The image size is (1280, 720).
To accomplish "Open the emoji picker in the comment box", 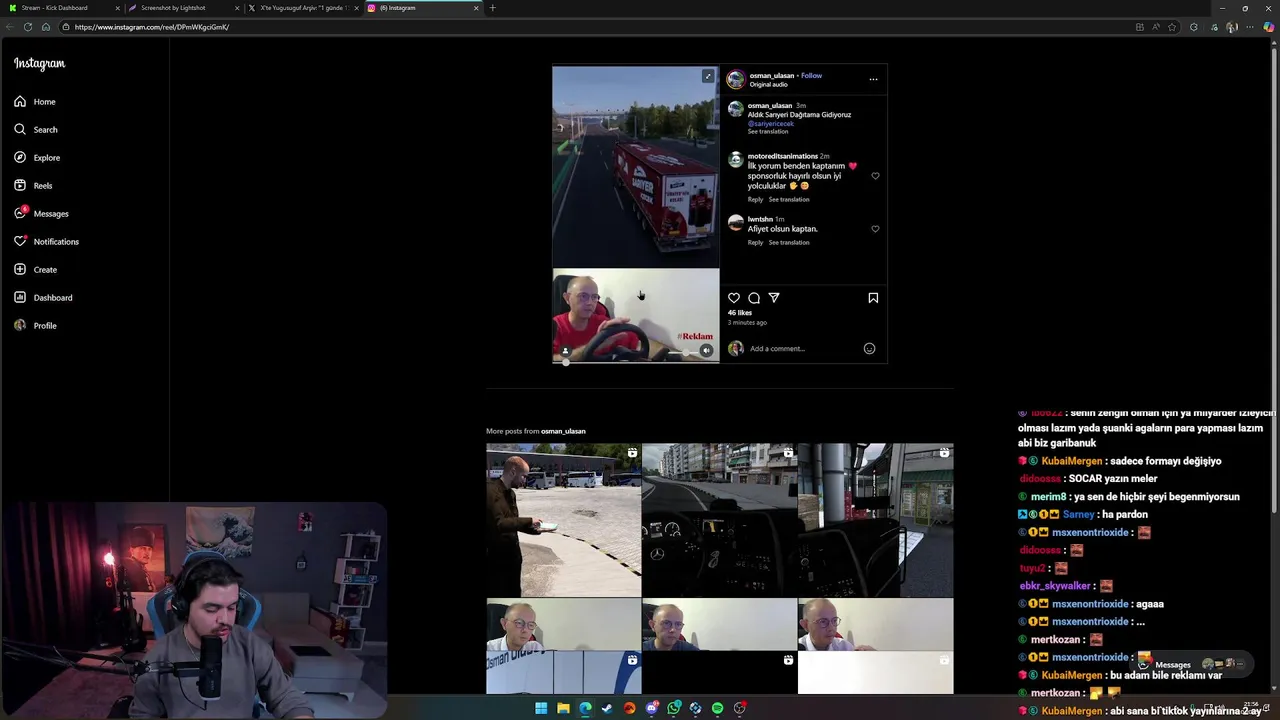I will point(869,349).
